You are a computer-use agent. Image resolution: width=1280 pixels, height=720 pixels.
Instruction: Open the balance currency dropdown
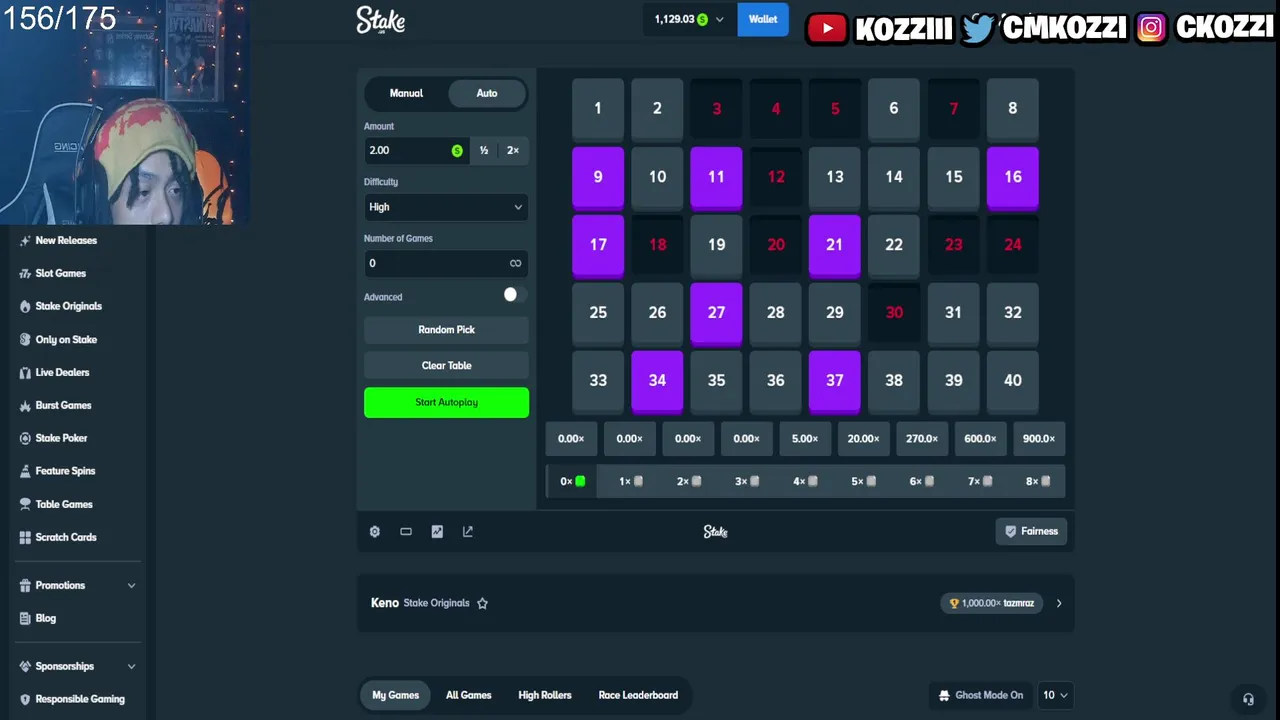click(x=690, y=19)
